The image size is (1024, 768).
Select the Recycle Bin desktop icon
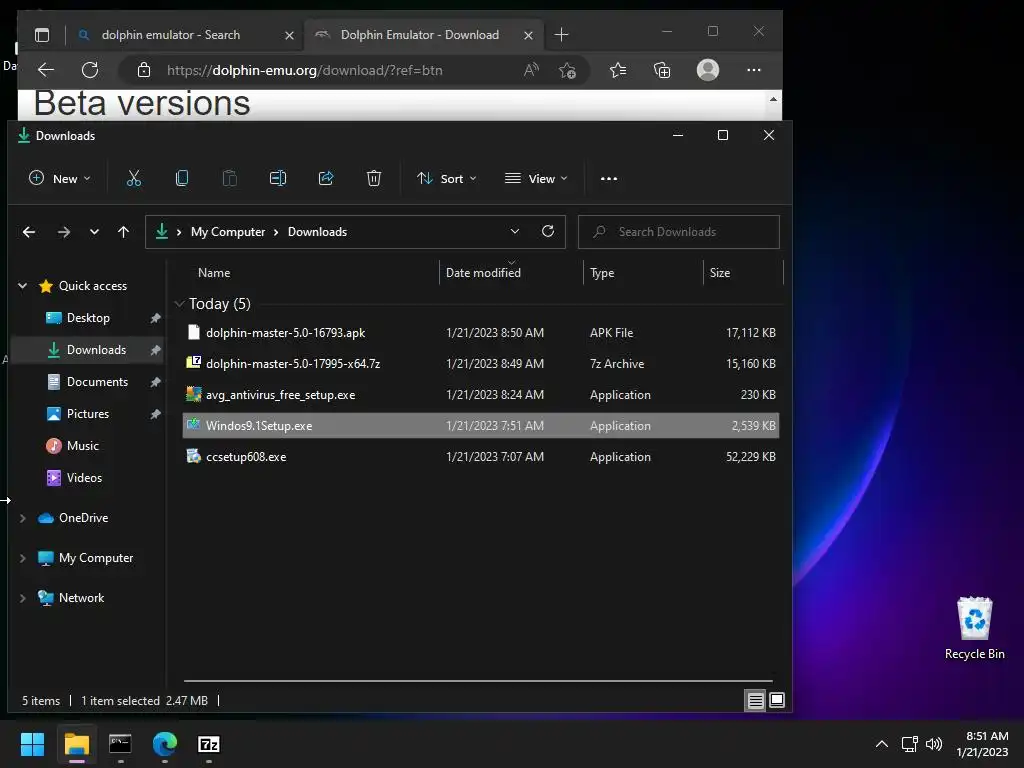pos(974,628)
